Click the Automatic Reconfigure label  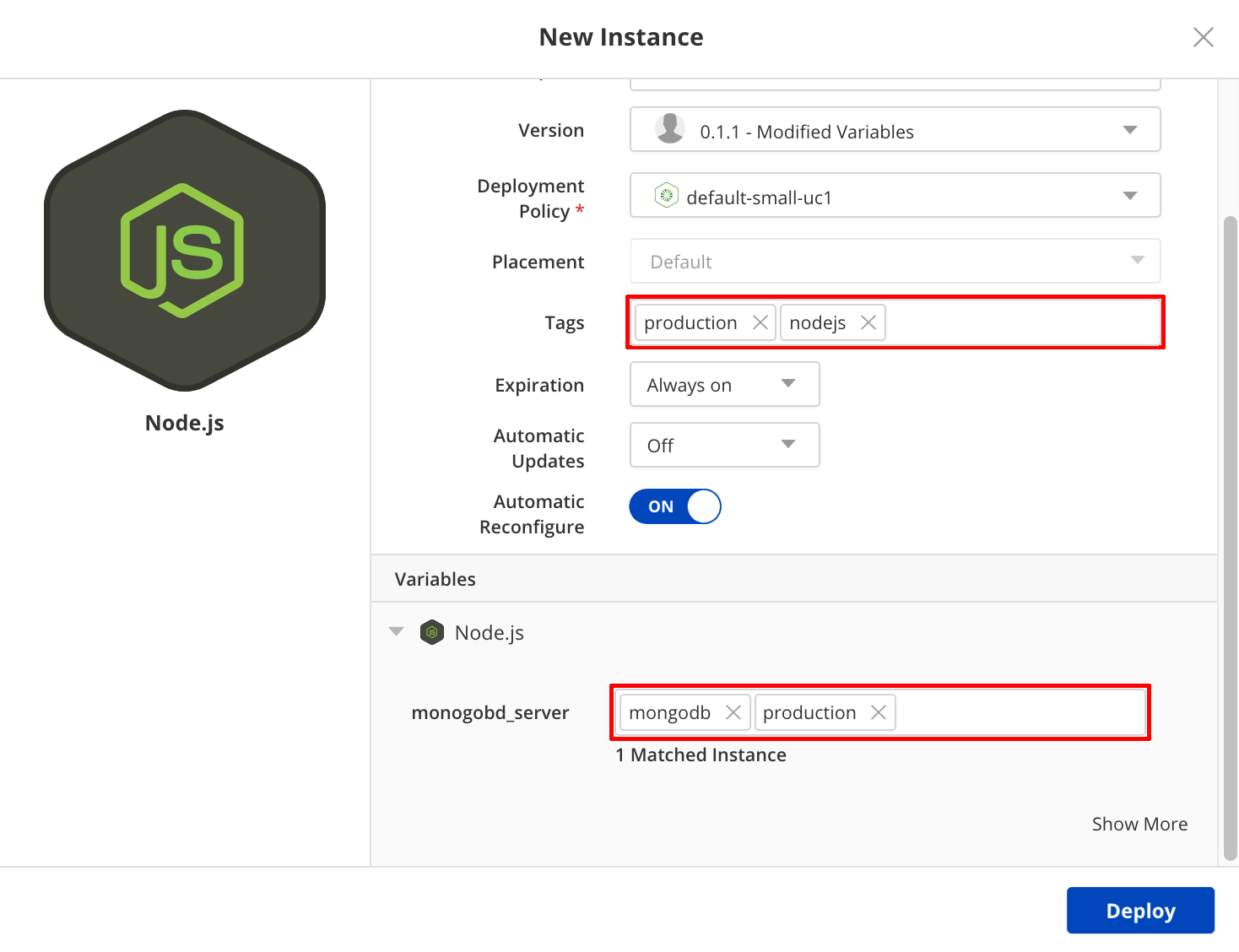[x=532, y=514]
